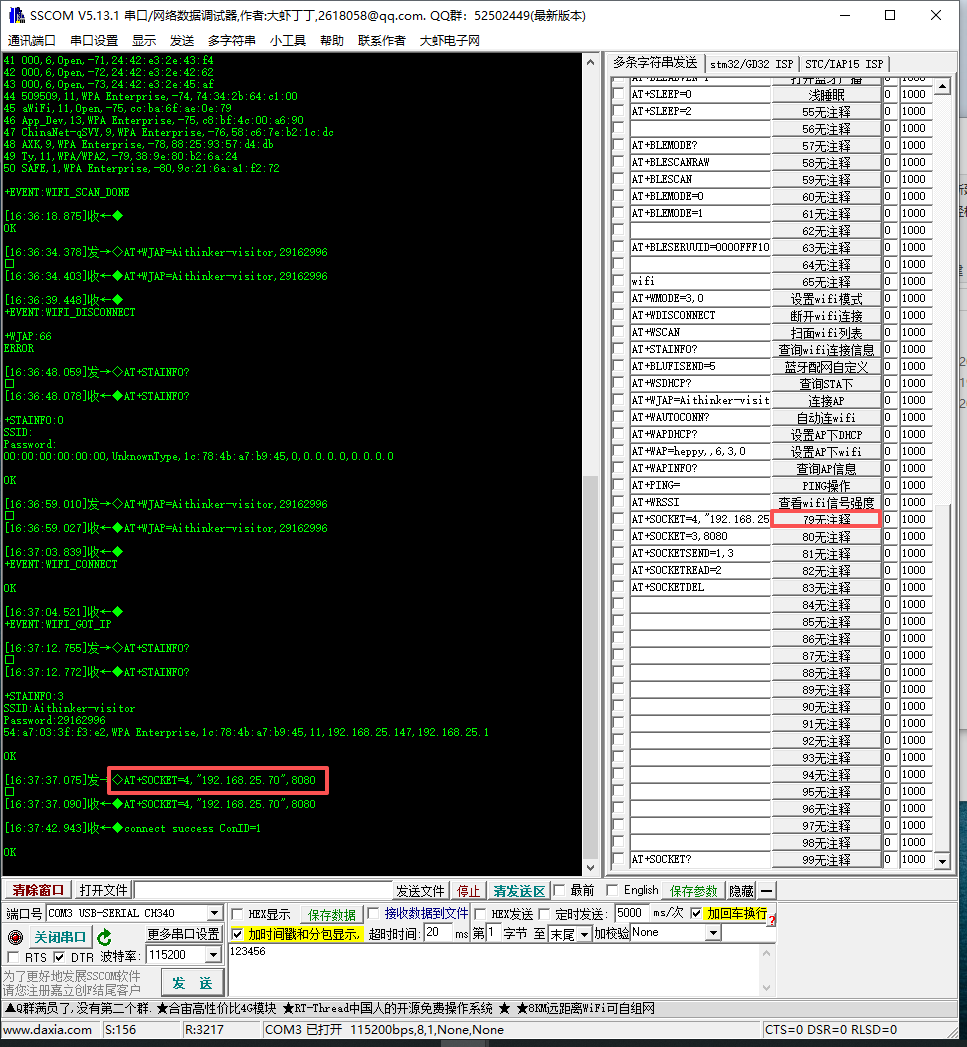The width and height of the screenshot is (967, 1047).
Task: Click the red question mark help icon
Action: pyautogui.click(x=771, y=918)
